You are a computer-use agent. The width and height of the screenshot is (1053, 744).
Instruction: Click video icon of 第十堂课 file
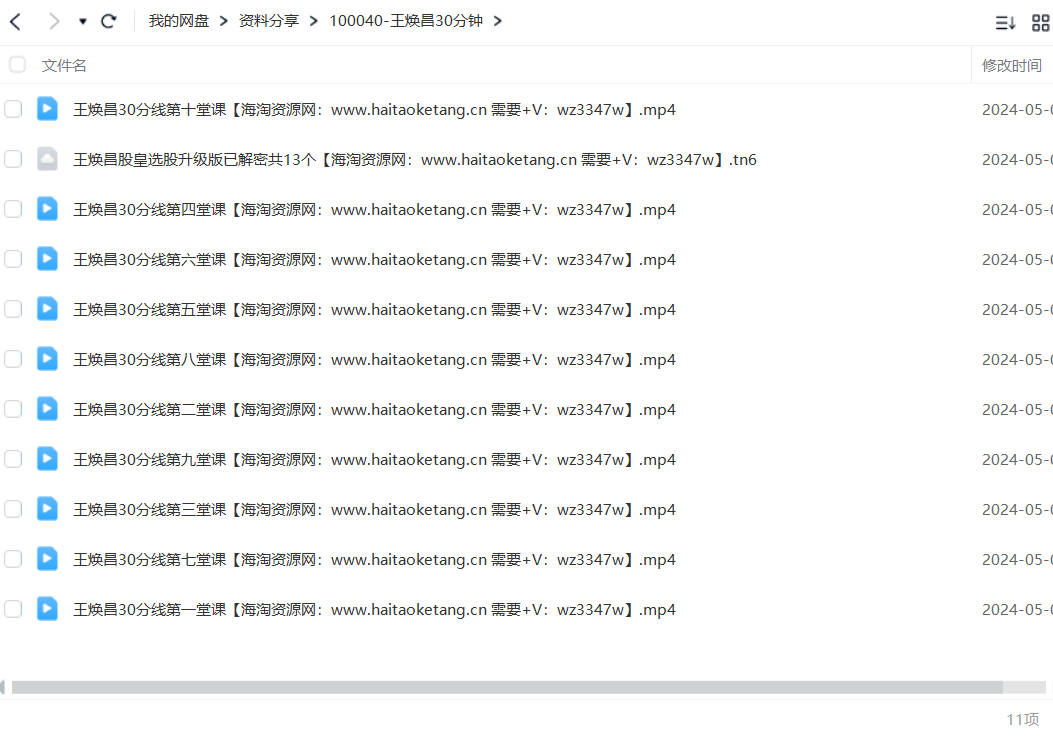[47, 109]
